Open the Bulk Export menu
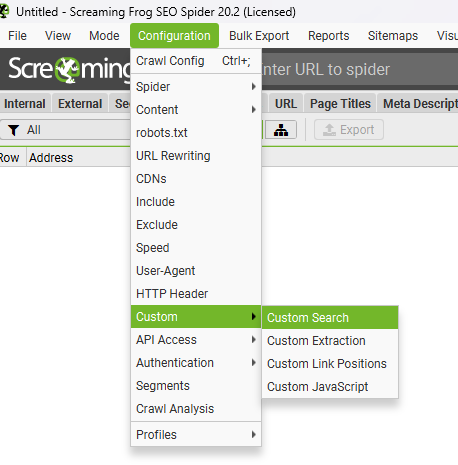 click(x=259, y=36)
